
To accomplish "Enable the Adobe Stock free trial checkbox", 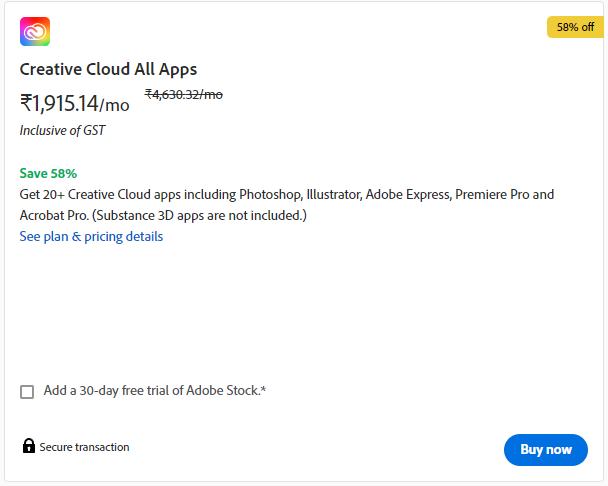I will tap(27, 392).
